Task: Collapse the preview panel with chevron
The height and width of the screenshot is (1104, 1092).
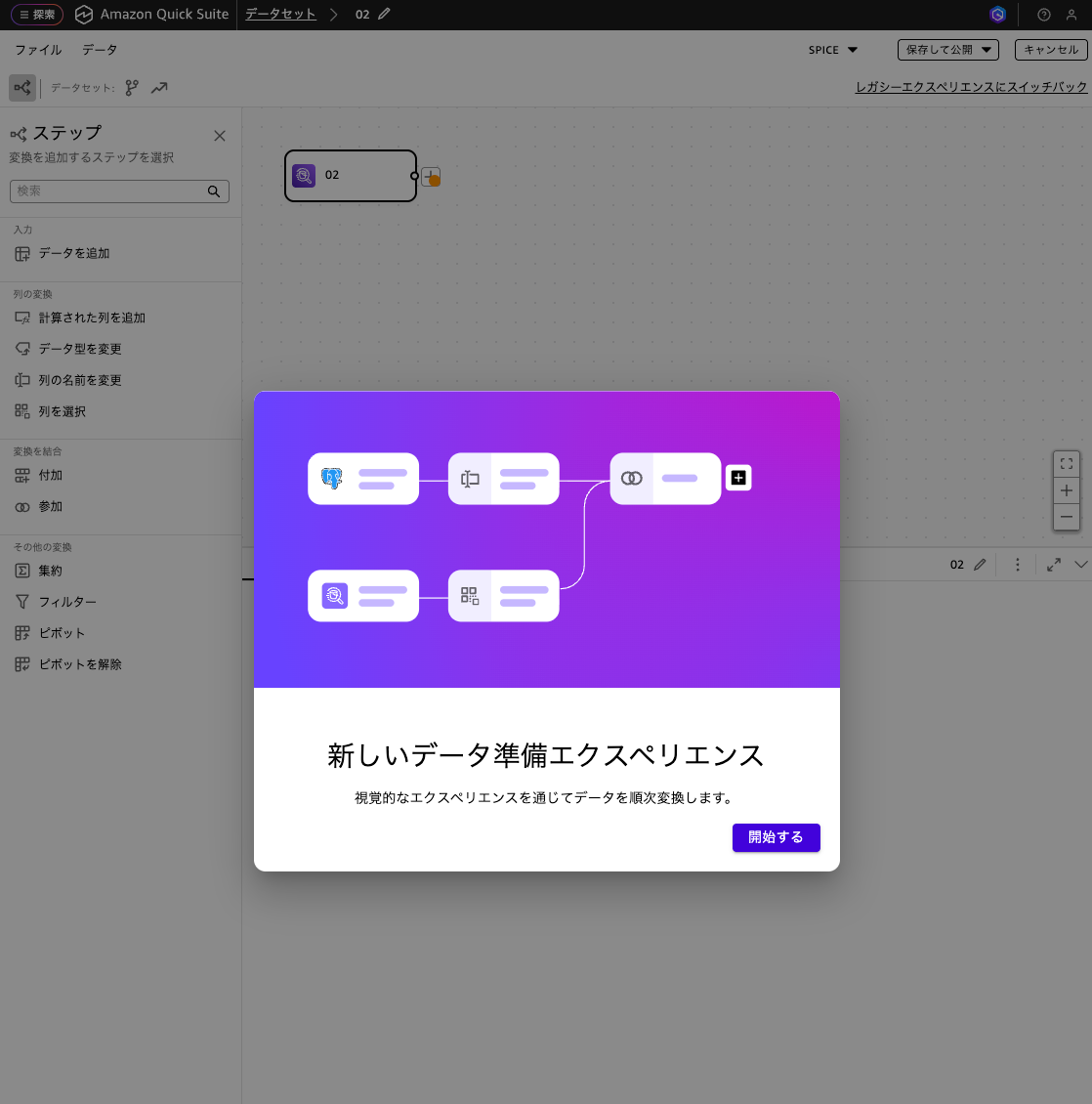Action: click(x=1080, y=565)
